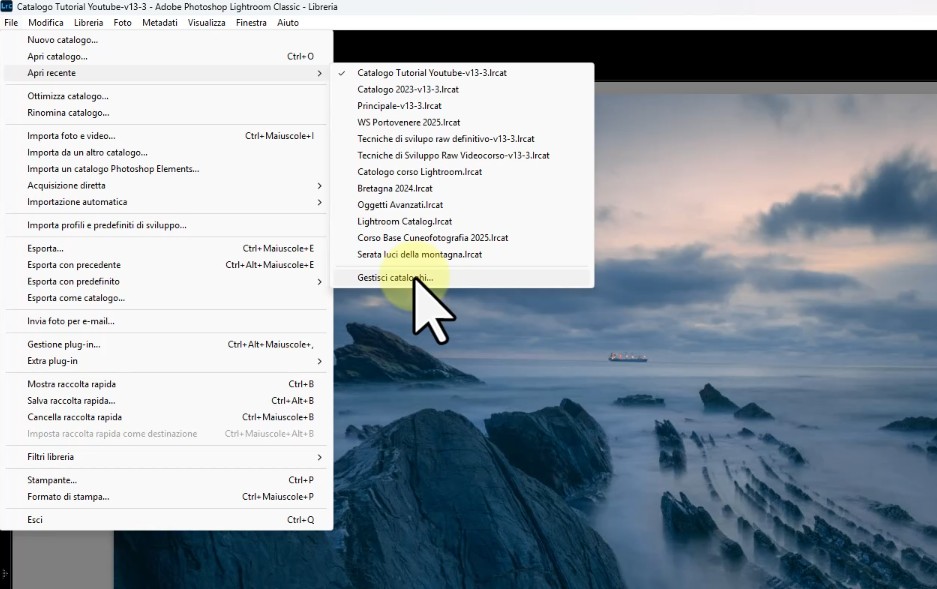
Task: Select Cancella raccolta rapida
Action: click(166, 418)
